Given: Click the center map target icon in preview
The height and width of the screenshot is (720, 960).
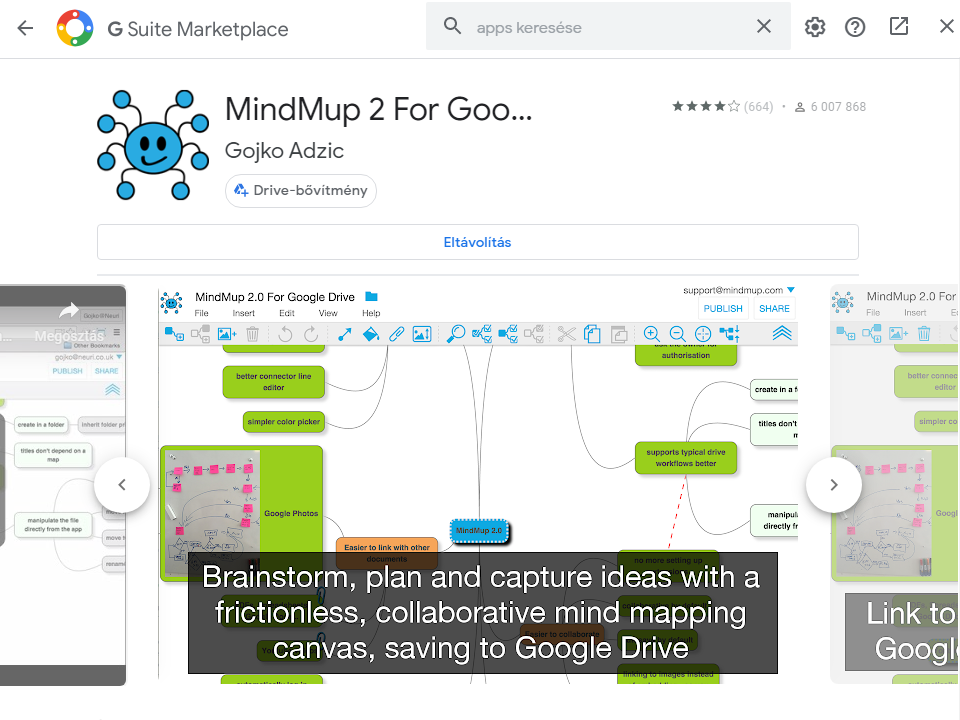Looking at the screenshot, I should point(703,334).
